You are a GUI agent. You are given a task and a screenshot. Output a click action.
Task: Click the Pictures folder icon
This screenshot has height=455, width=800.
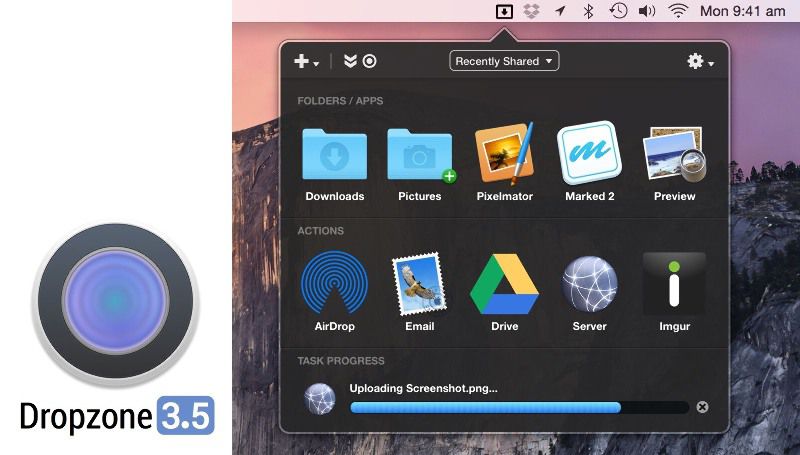click(x=419, y=155)
